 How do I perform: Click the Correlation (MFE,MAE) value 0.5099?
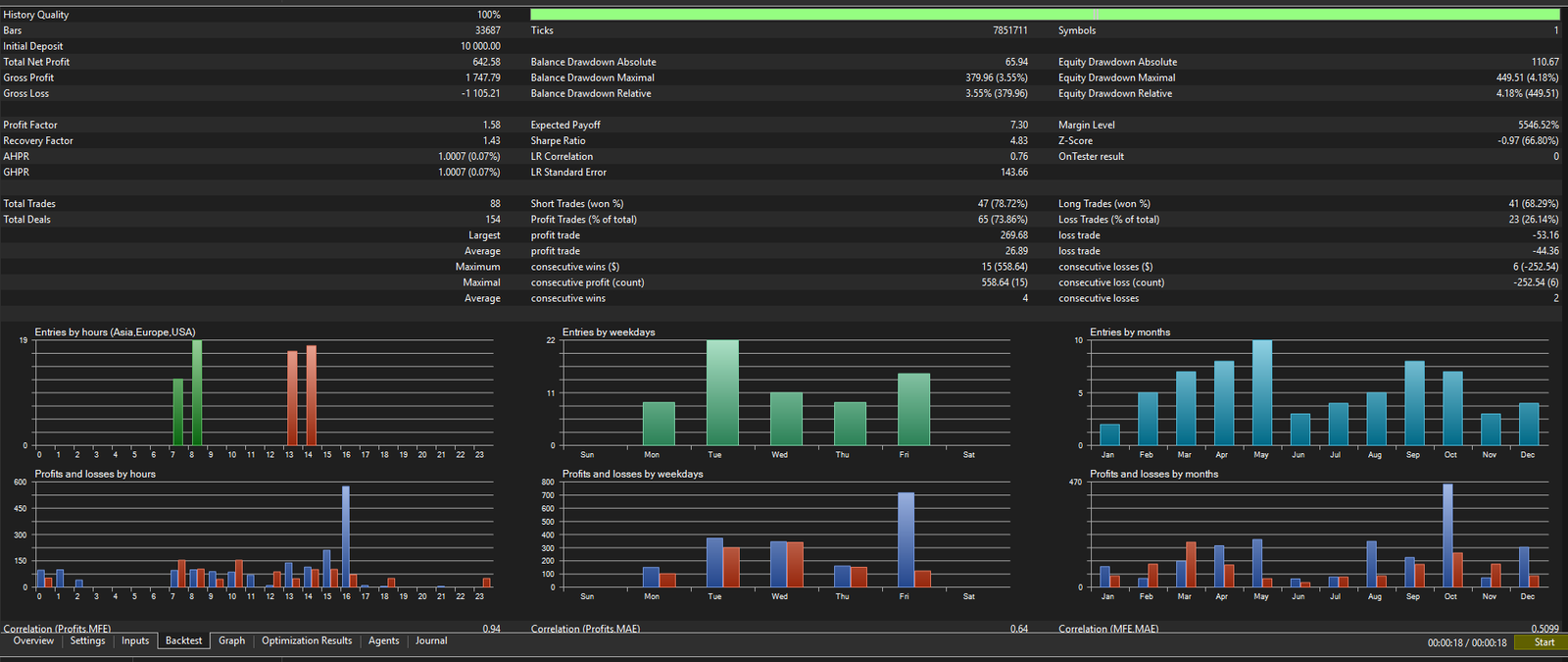[x=1544, y=629]
